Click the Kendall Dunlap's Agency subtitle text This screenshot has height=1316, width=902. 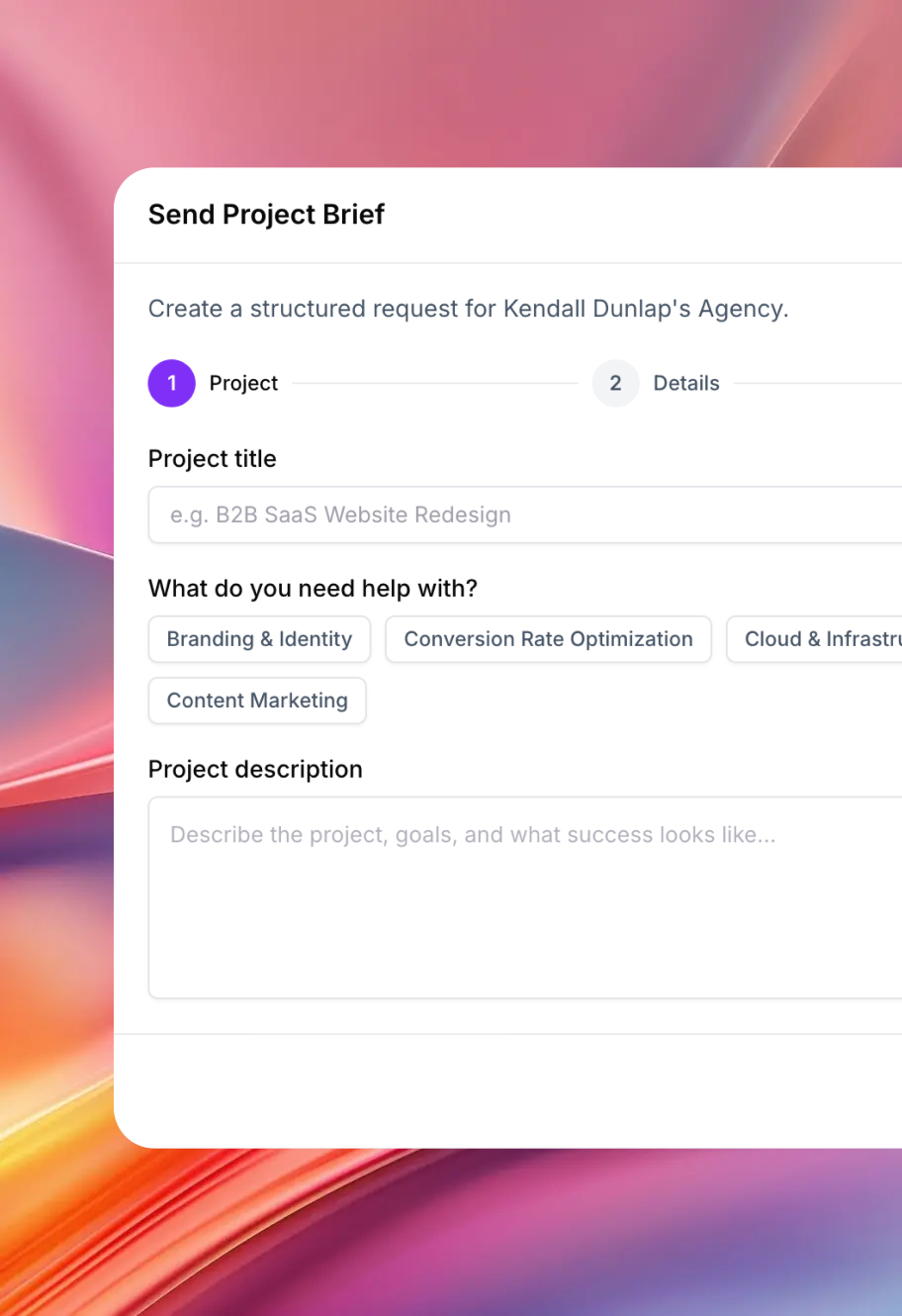click(x=468, y=309)
